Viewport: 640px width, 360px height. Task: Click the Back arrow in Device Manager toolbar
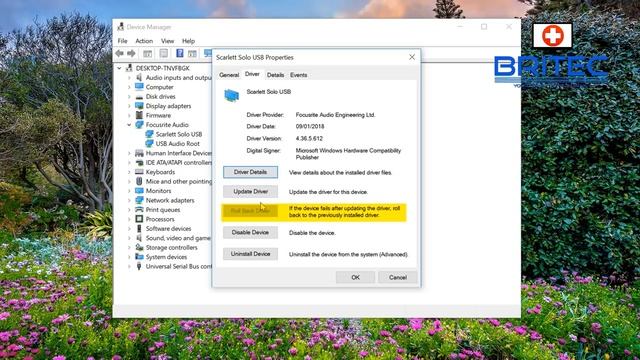[120, 53]
